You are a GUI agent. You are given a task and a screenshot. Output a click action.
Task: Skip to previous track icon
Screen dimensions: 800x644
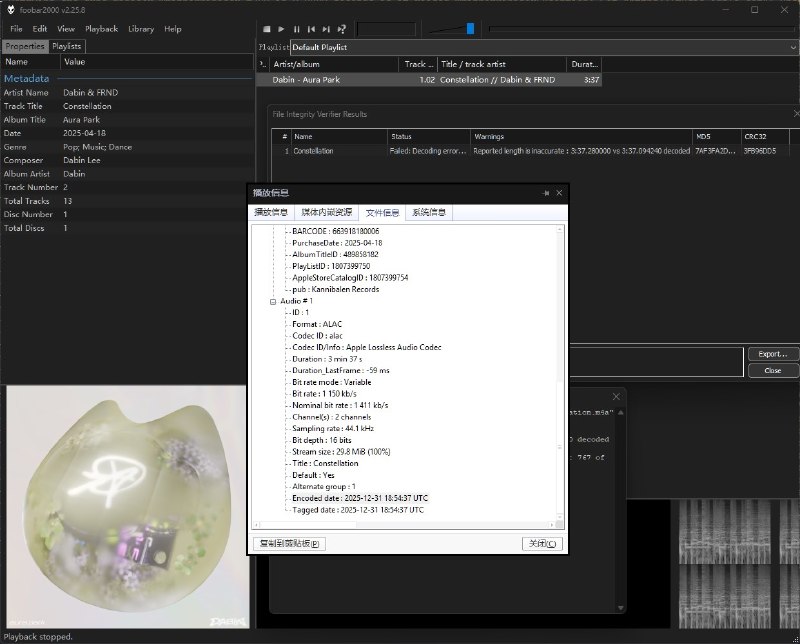point(311,29)
